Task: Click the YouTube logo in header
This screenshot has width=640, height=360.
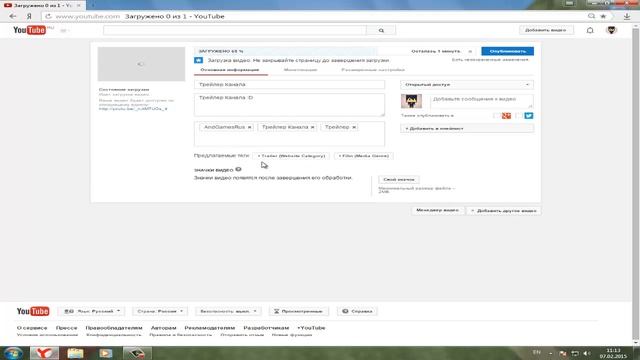Action: pyautogui.click(x=29, y=30)
